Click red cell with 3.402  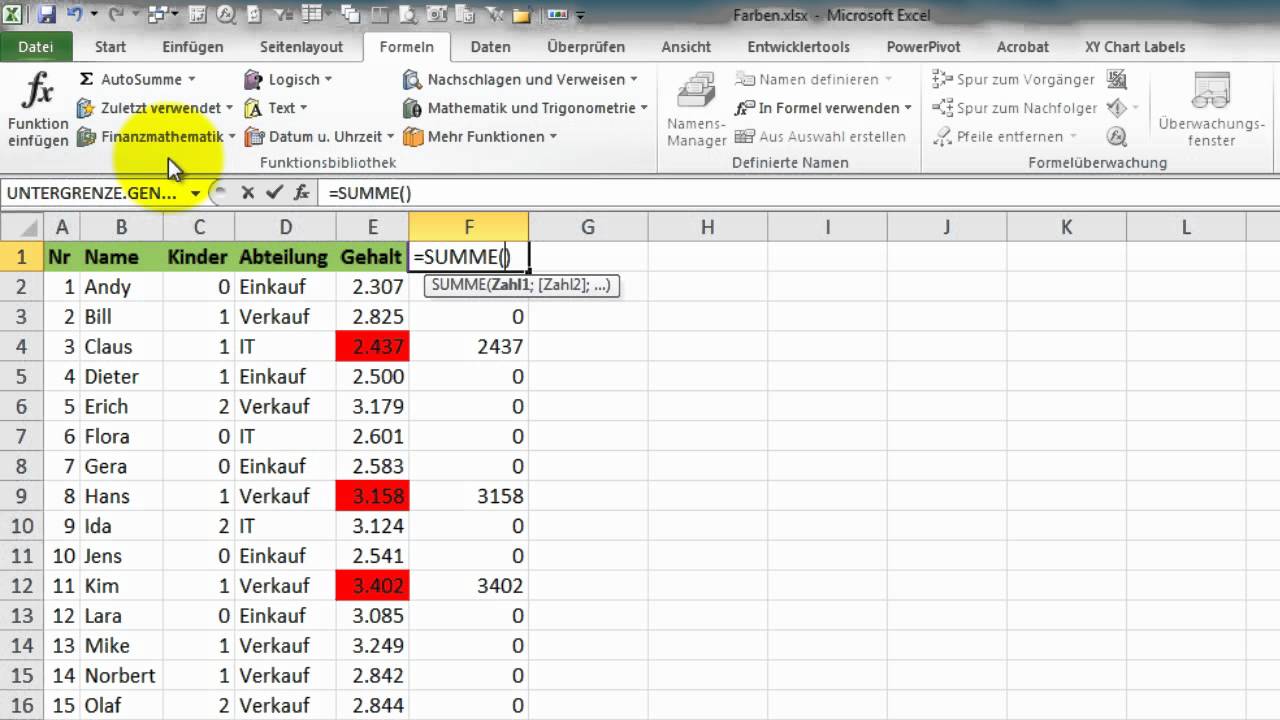372,586
